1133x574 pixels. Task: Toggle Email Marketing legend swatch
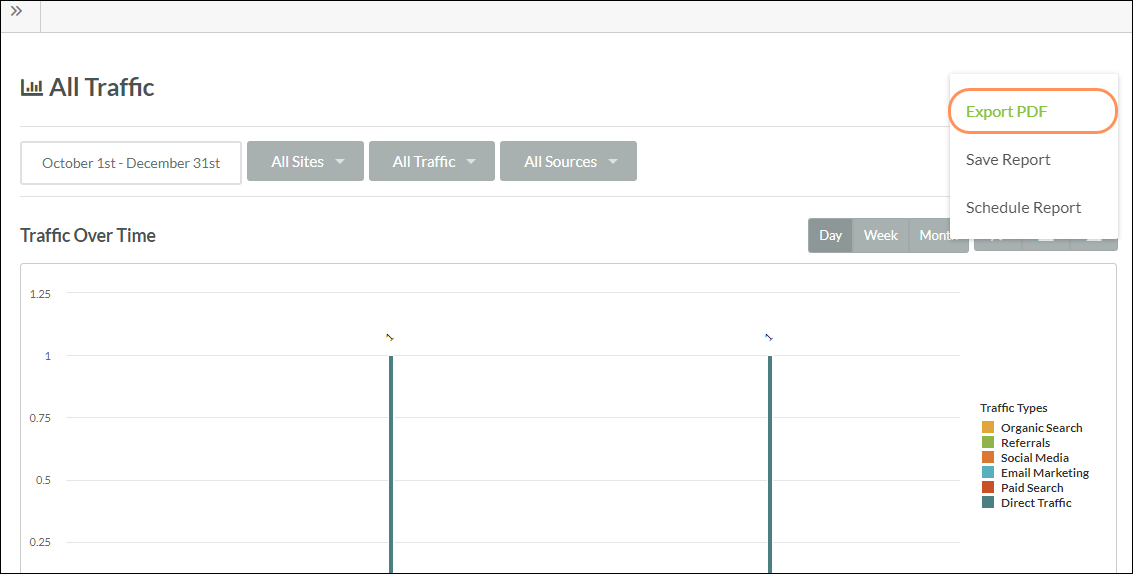click(x=988, y=472)
